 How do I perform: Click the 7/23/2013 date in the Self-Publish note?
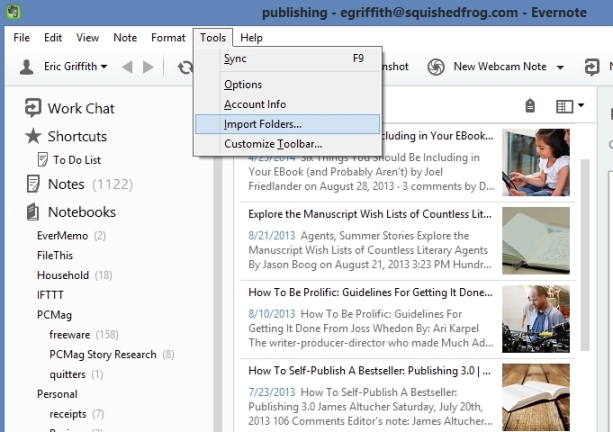(x=271, y=392)
